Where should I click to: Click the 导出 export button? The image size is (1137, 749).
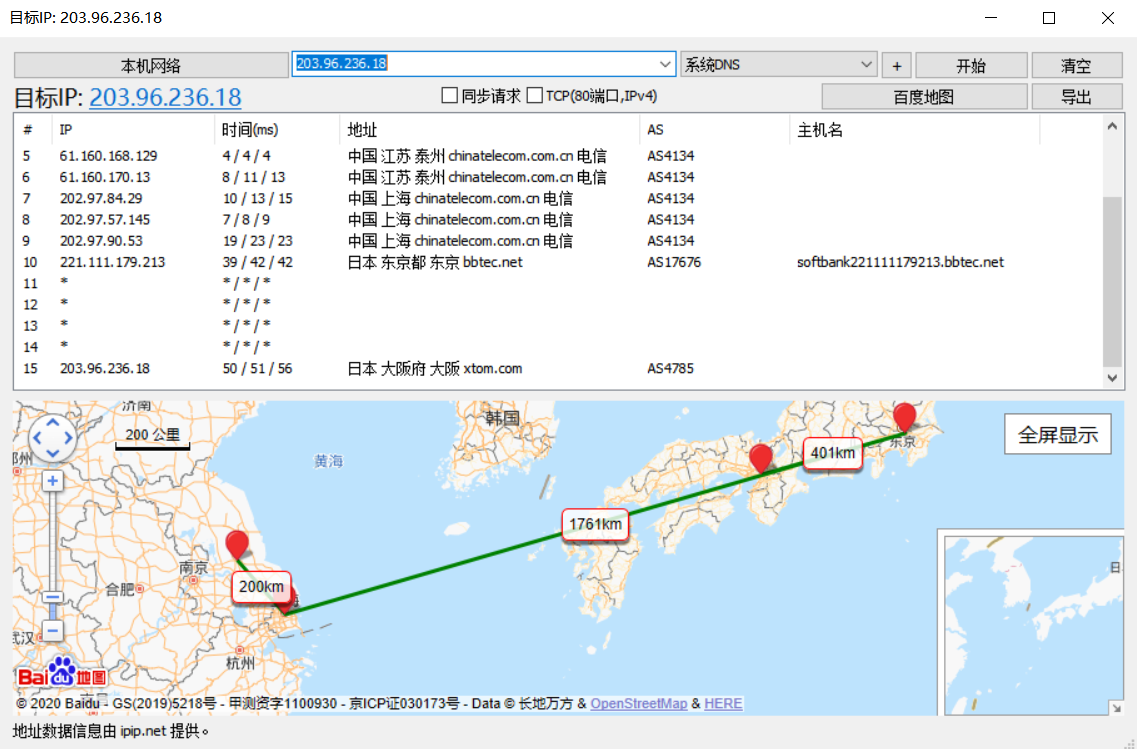pyautogui.click(x=1076, y=97)
